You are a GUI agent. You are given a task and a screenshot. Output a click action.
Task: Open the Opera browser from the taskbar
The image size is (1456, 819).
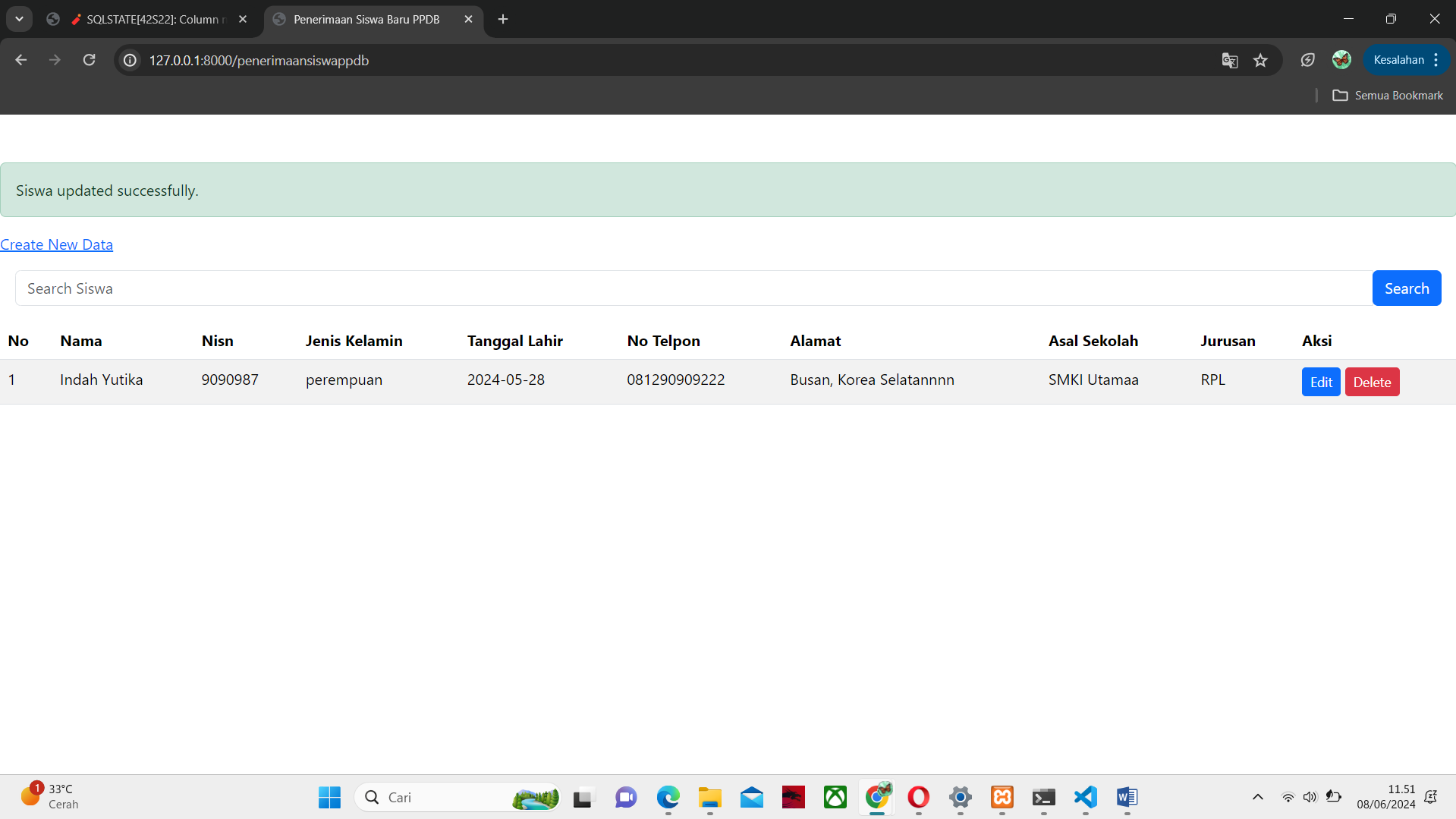(x=918, y=797)
